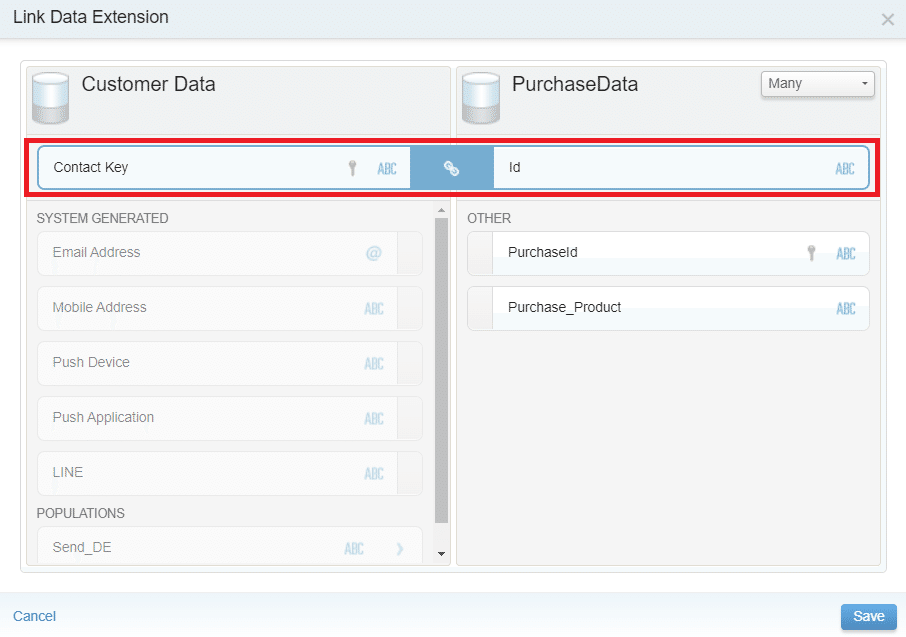Click the key icon on PurchaseId row
This screenshot has width=906, height=637.
tap(812, 253)
